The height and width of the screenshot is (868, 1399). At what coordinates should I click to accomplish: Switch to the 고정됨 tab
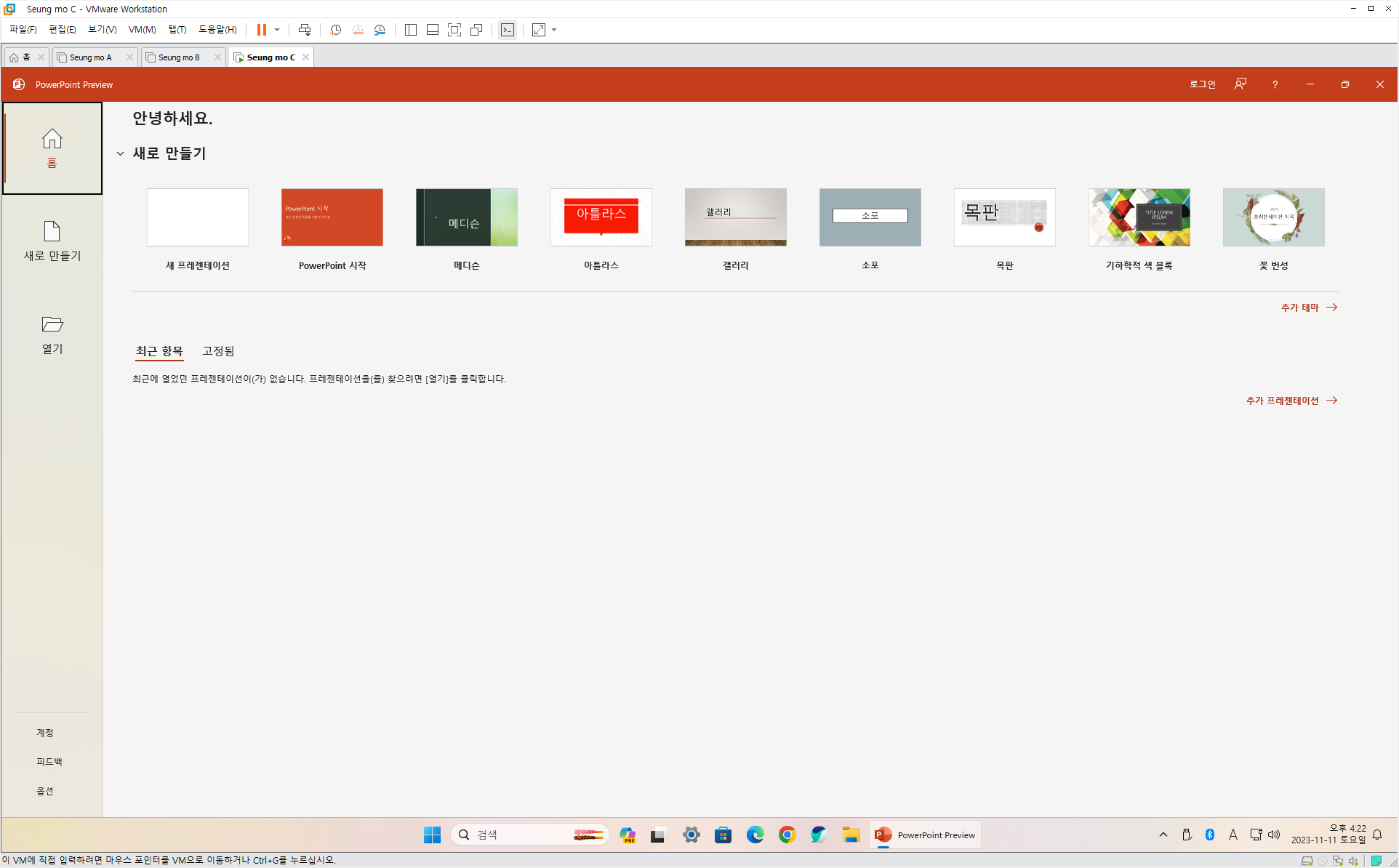218,351
